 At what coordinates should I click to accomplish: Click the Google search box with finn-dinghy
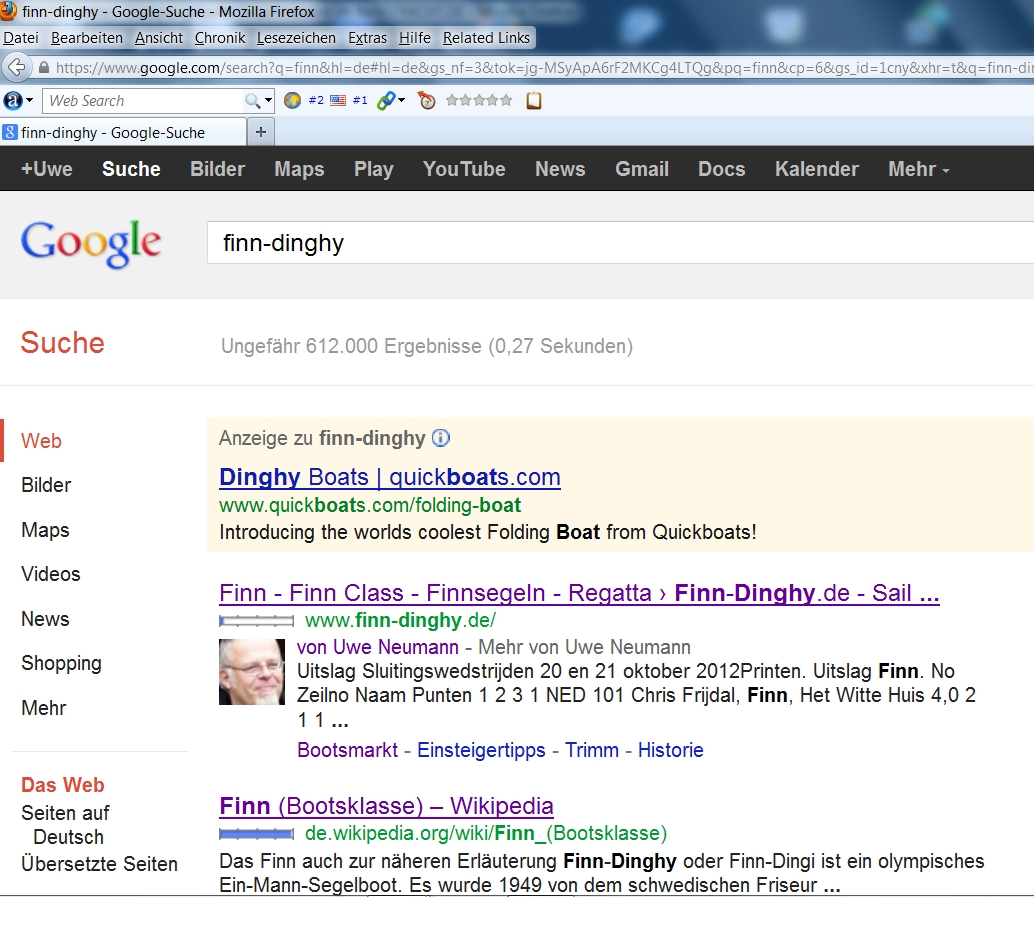pyautogui.click(x=621, y=243)
